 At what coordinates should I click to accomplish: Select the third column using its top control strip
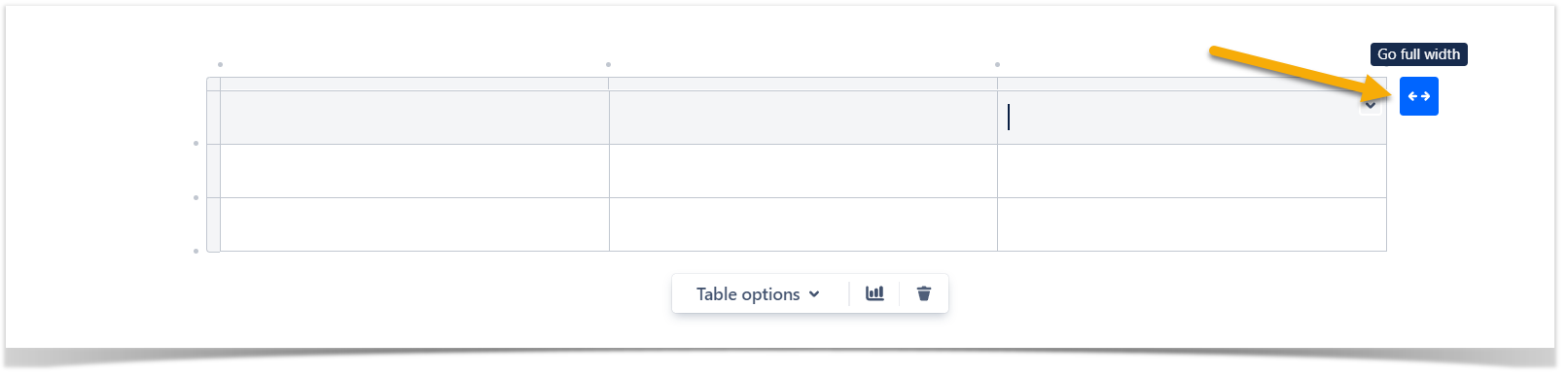click(x=1192, y=84)
